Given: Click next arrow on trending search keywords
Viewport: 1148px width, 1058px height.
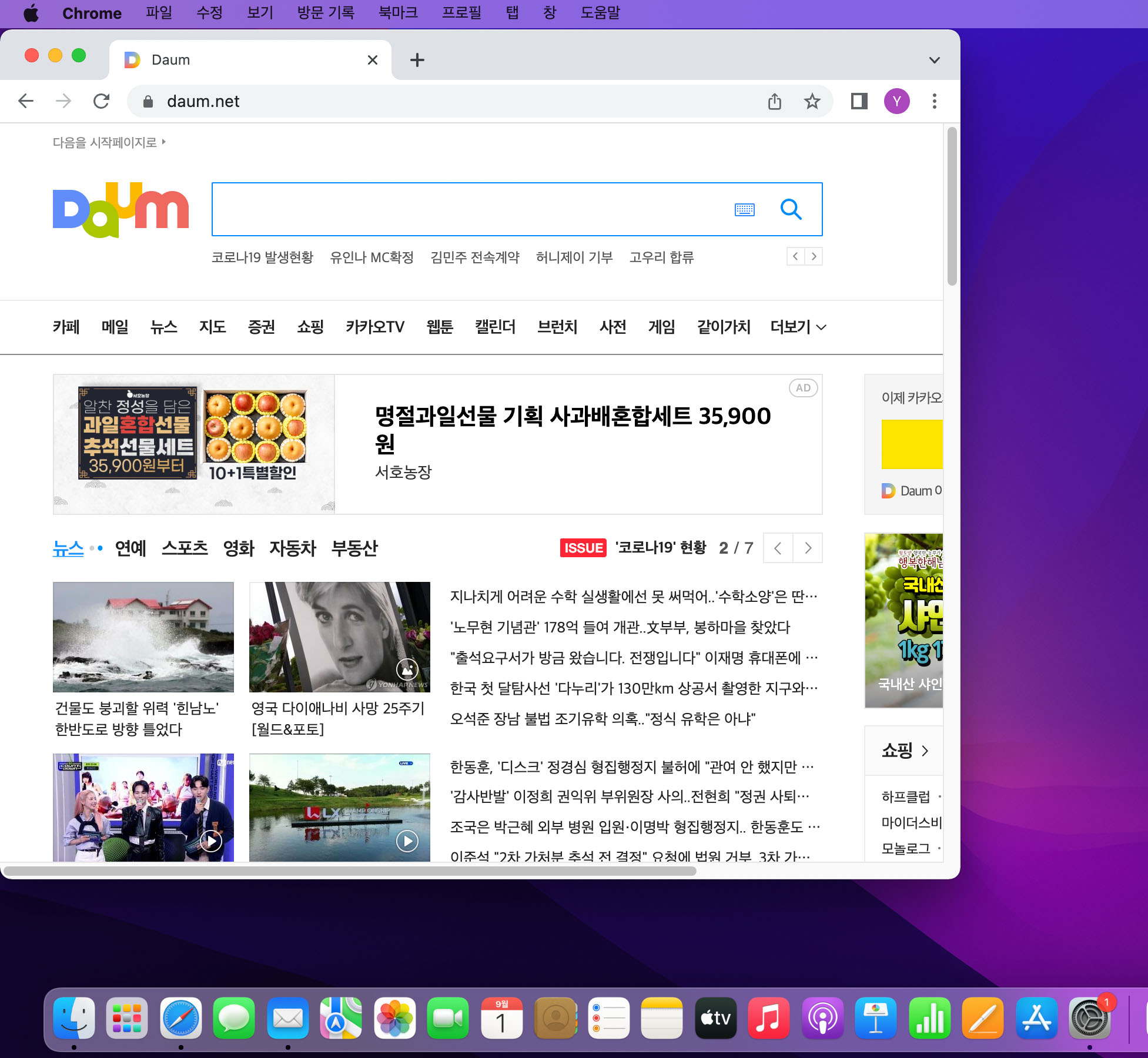Looking at the screenshot, I should click(814, 257).
